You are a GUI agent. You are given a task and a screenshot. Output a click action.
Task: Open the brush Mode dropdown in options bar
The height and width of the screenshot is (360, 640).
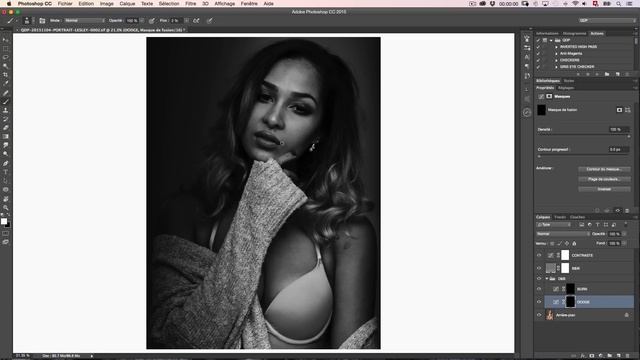[x=84, y=20]
